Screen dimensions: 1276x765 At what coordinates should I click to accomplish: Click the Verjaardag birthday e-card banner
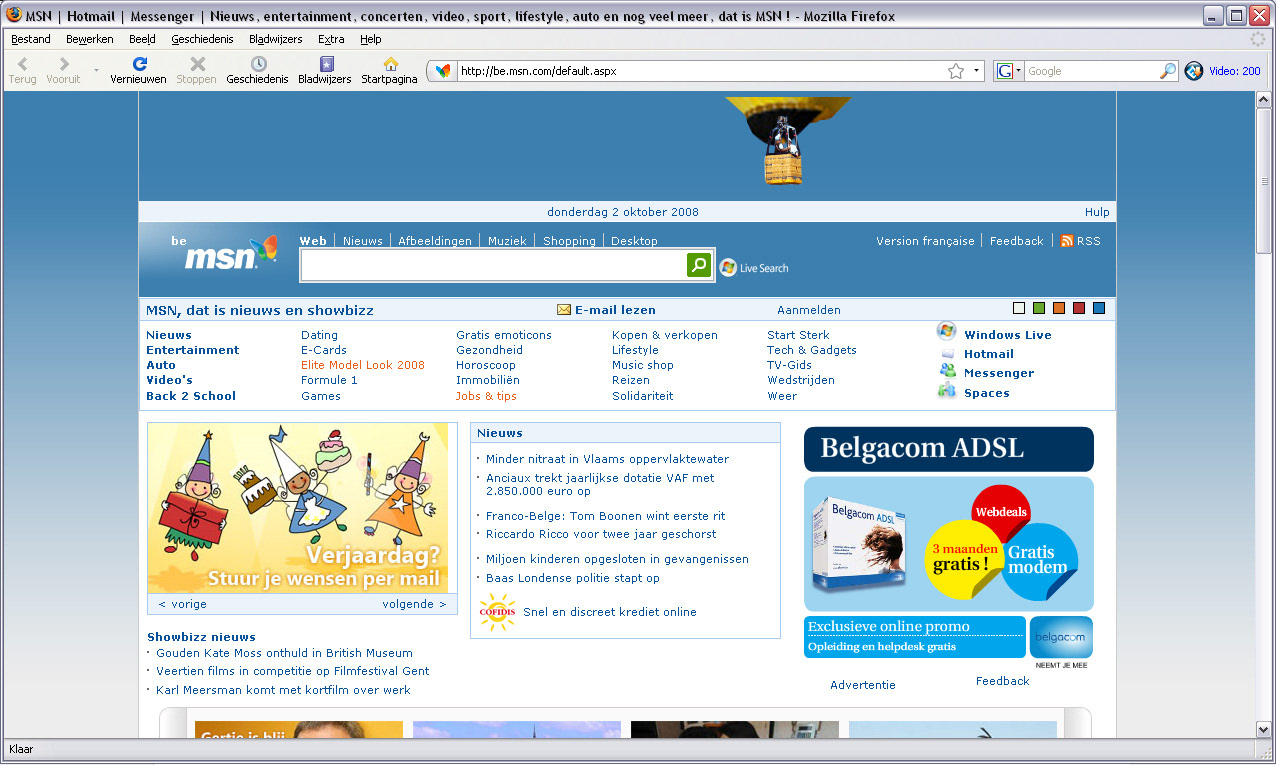click(298, 508)
